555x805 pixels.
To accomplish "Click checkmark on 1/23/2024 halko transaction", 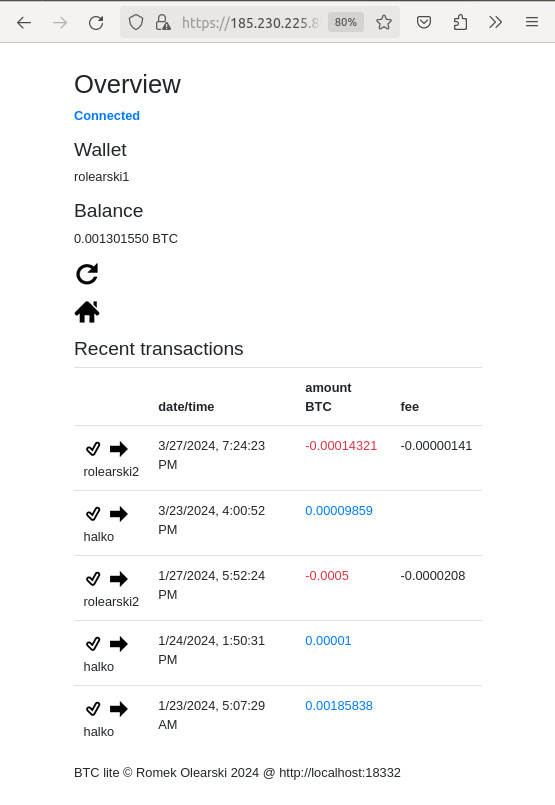I will tap(93, 709).
